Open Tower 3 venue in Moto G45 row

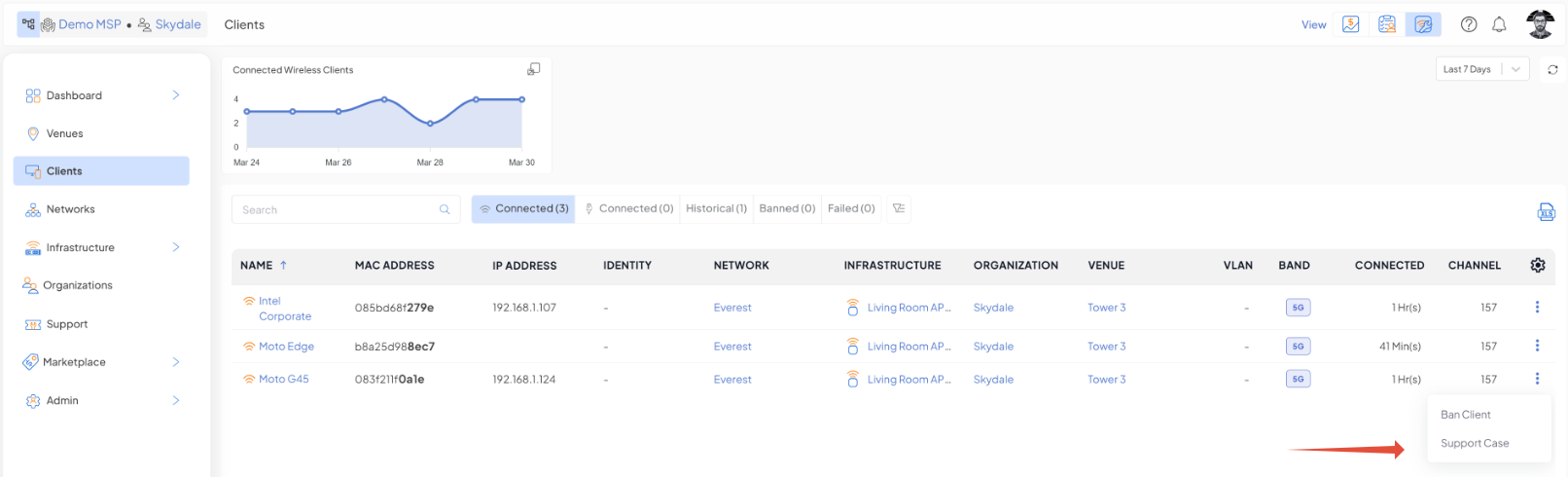1106,380
